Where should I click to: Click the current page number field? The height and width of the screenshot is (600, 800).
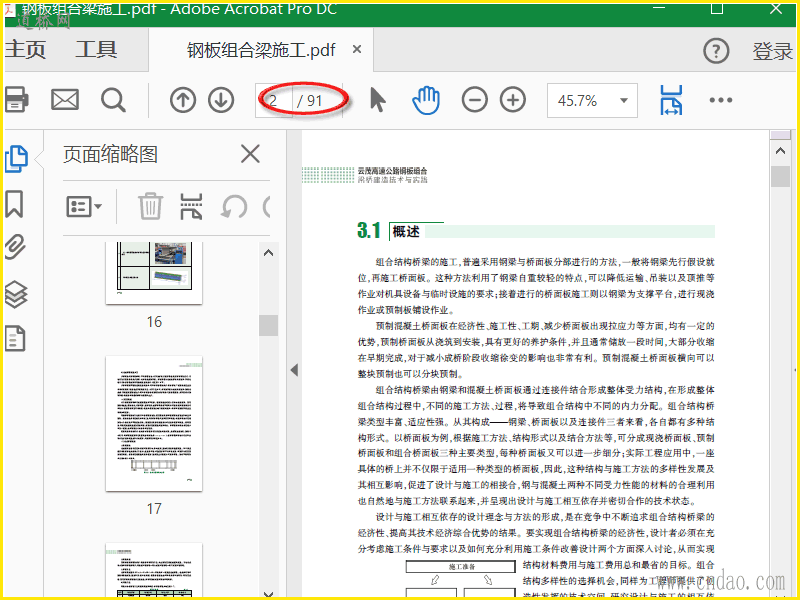tap(274, 101)
